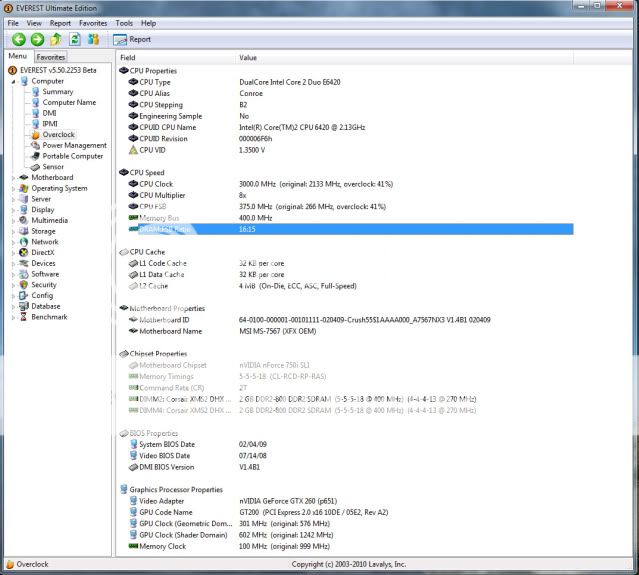Viewport: 639px width, 575px height.
Task: Select the GPU Clock (Shader Domain) row
Action: coord(350,535)
